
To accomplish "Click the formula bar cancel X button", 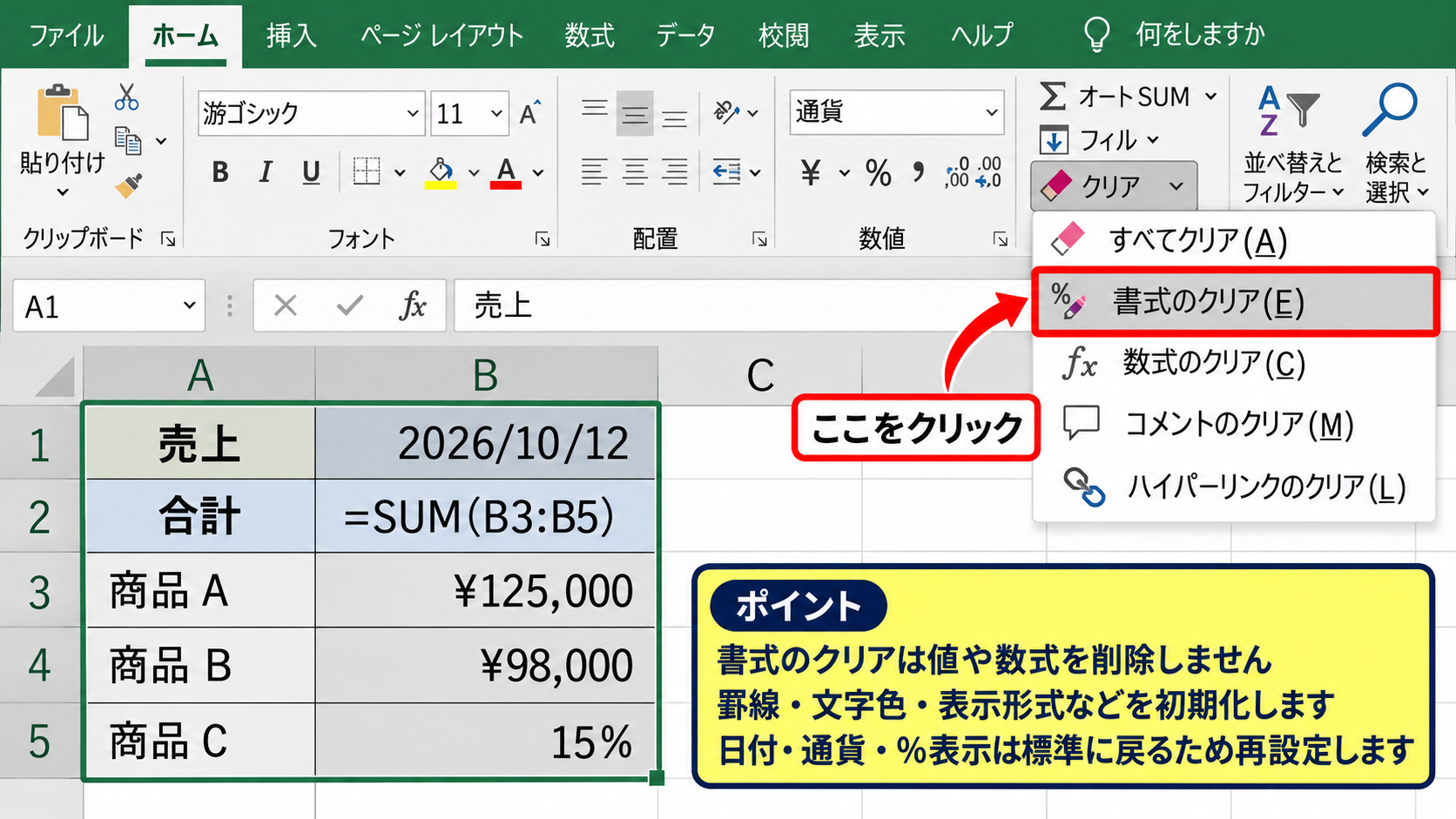I will (286, 305).
